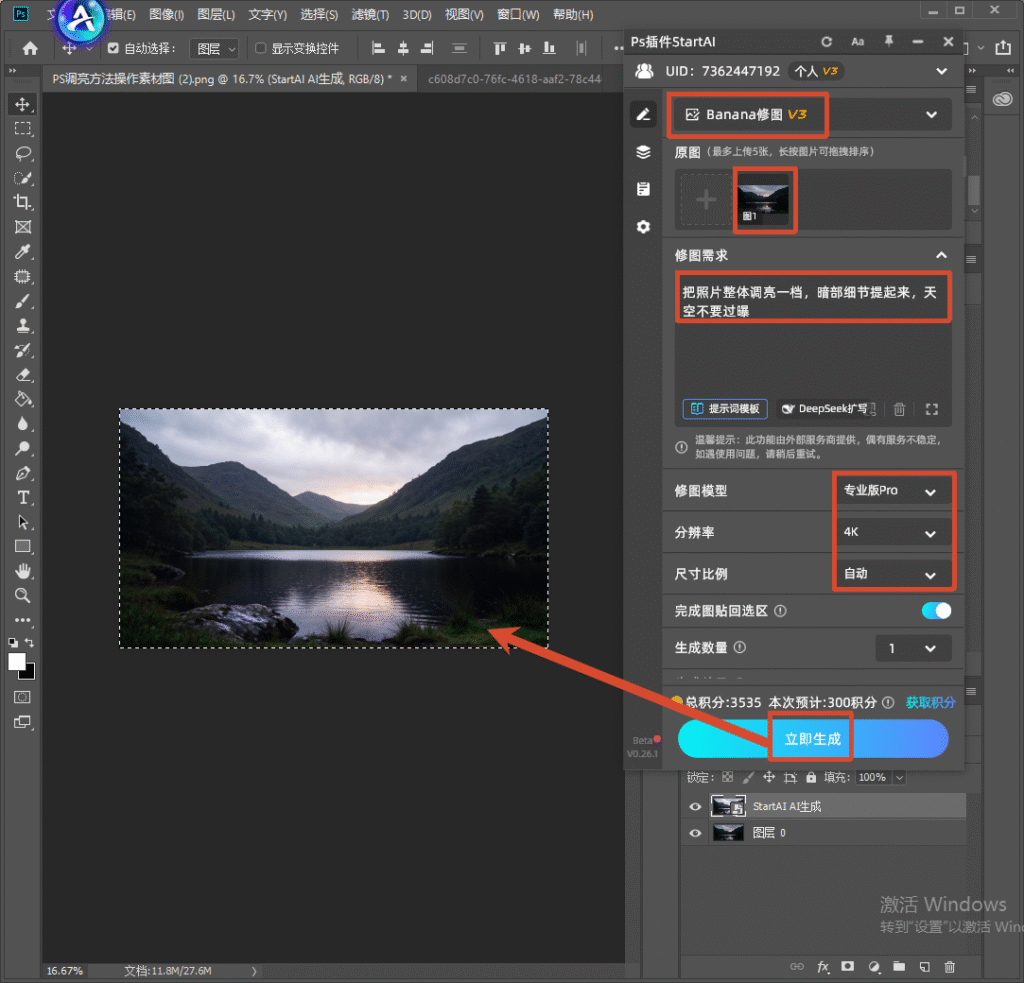This screenshot has width=1024, height=983.
Task: Expand the prompt box to fullscreen
Action: click(x=932, y=410)
